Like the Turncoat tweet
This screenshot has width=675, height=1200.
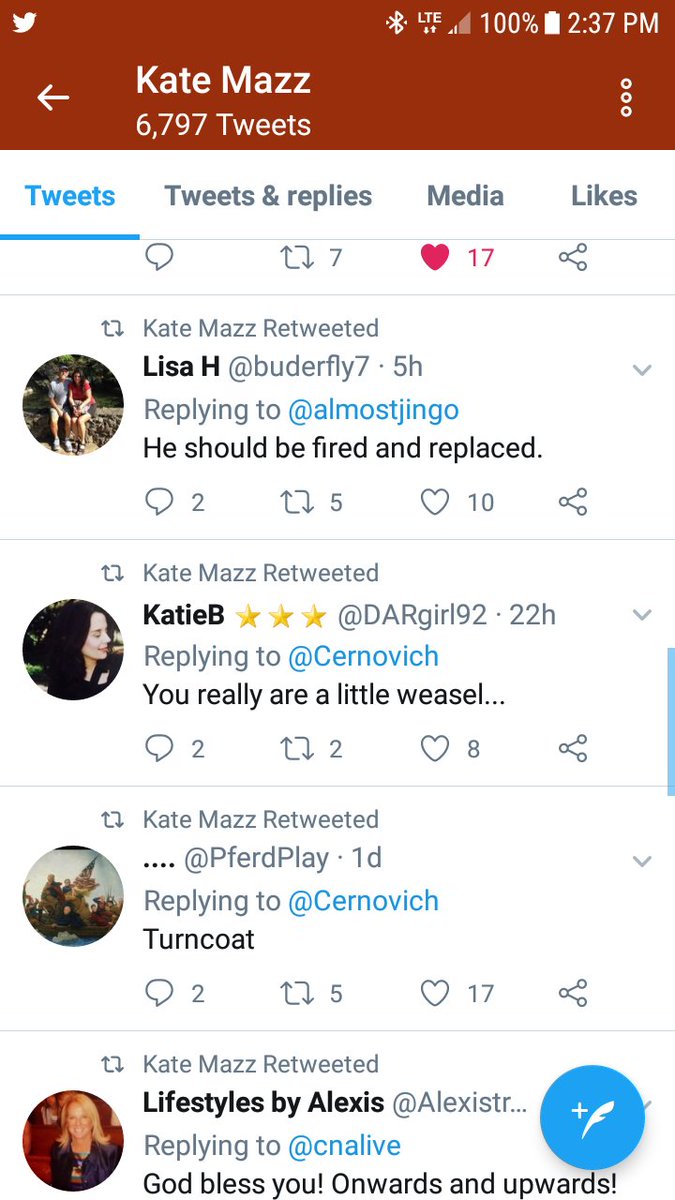pyautogui.click(x=435, y=993)
